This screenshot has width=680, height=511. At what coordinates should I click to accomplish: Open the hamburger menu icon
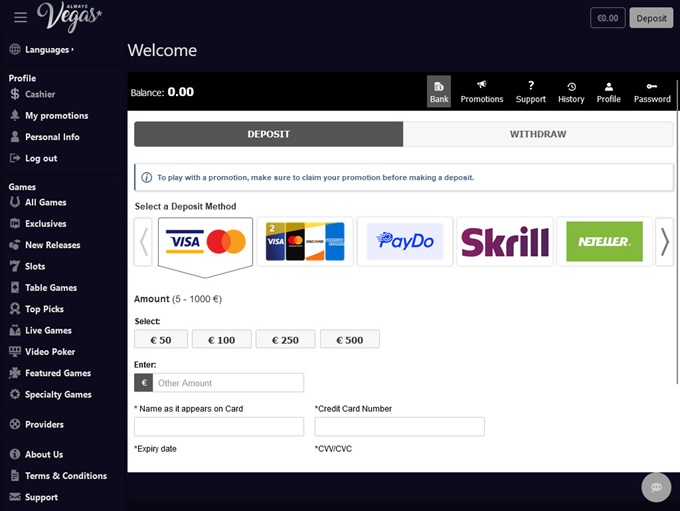20,18
